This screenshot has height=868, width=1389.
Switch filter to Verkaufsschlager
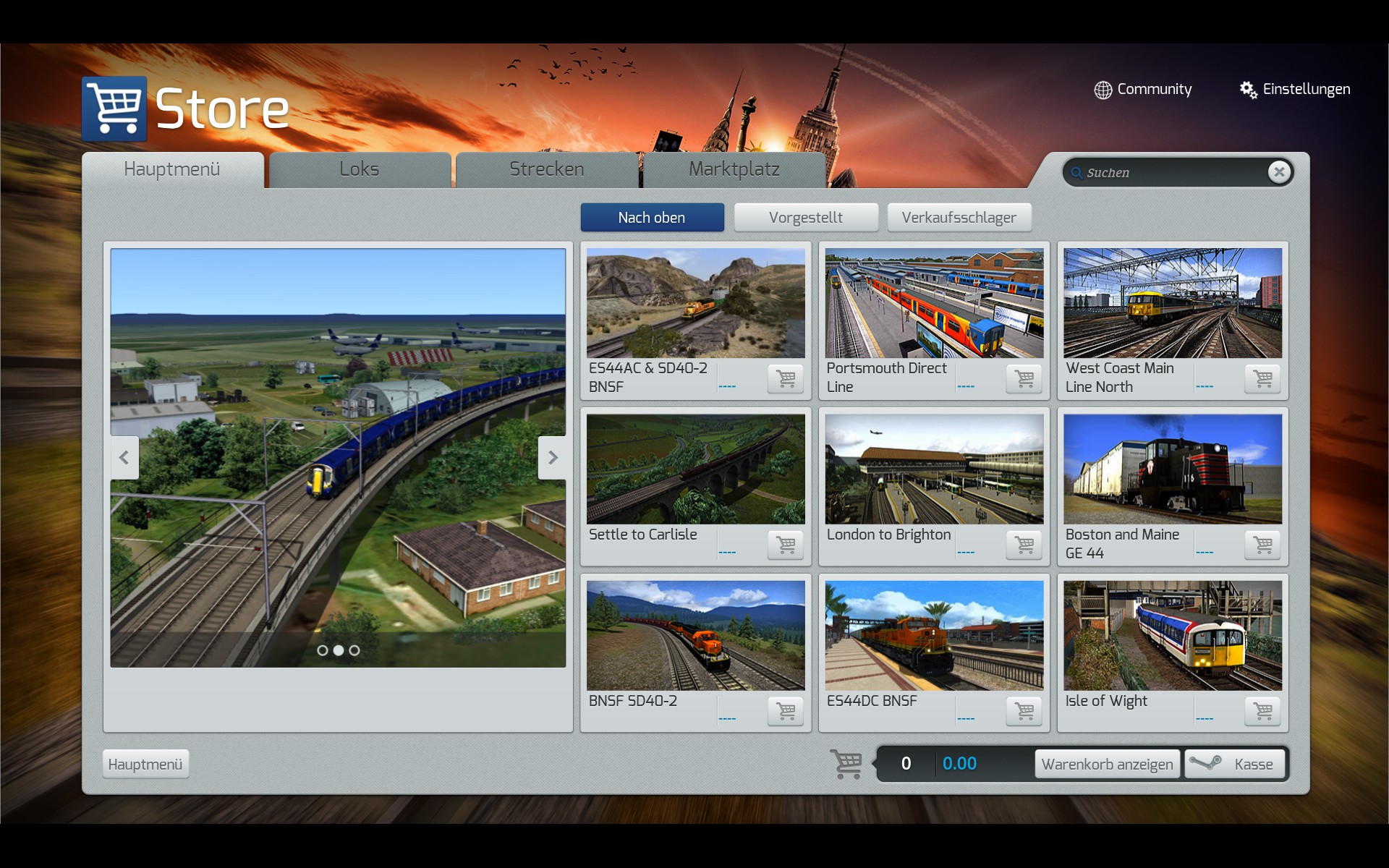click(959, 218)
